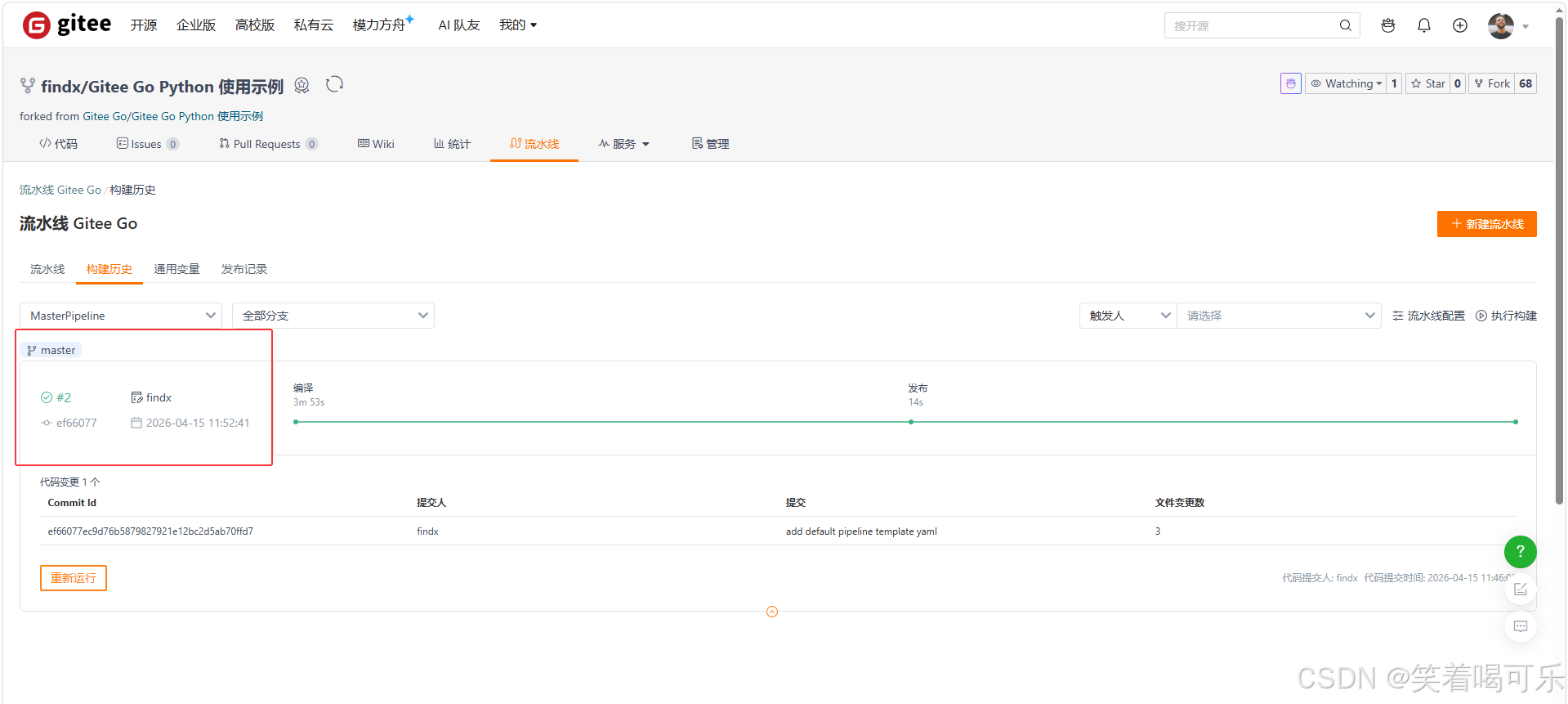Open the Issues tab
The width and height of the screenshot is (1568, 704).
pos(148,144)
